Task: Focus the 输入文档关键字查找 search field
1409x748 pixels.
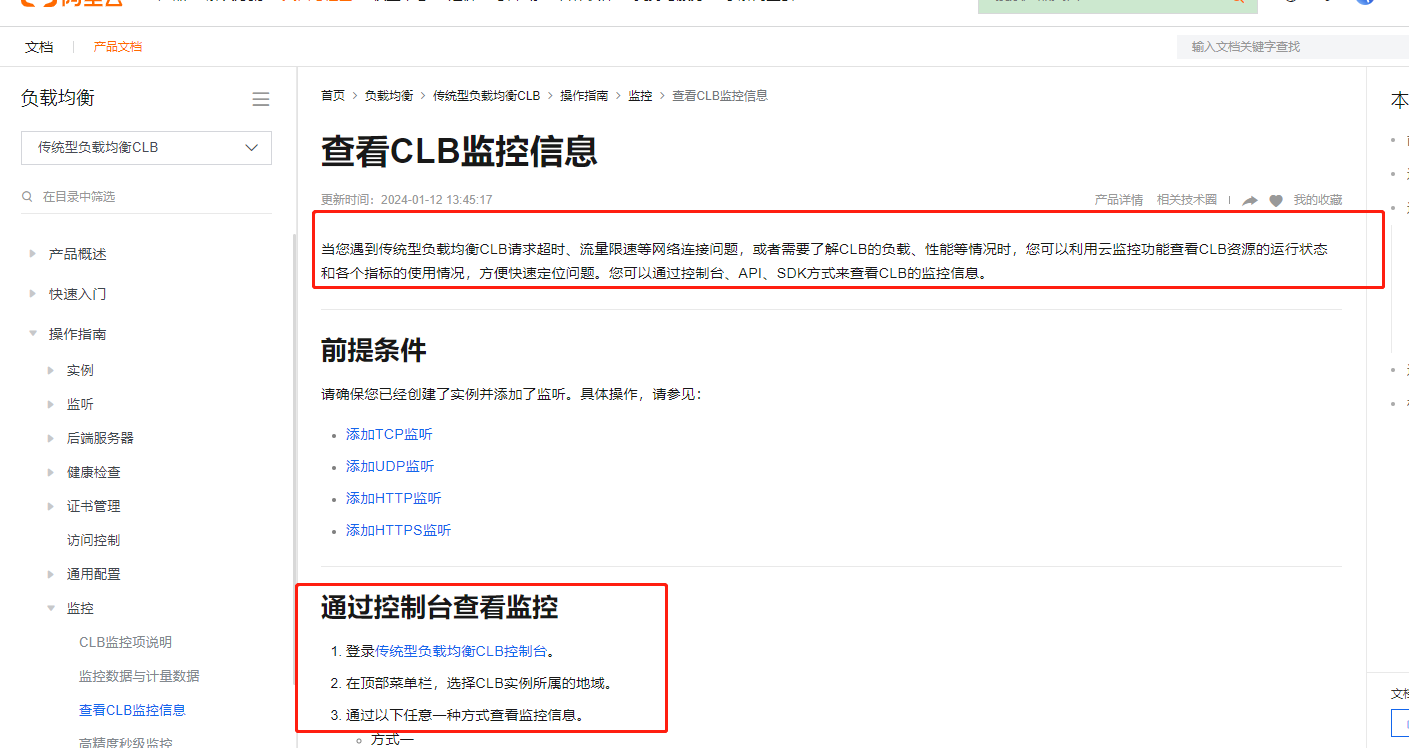Action: (1293, 46)
